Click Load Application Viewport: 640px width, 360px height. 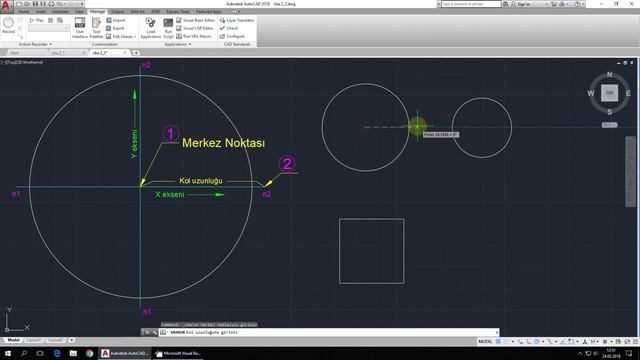pos(151,28)
